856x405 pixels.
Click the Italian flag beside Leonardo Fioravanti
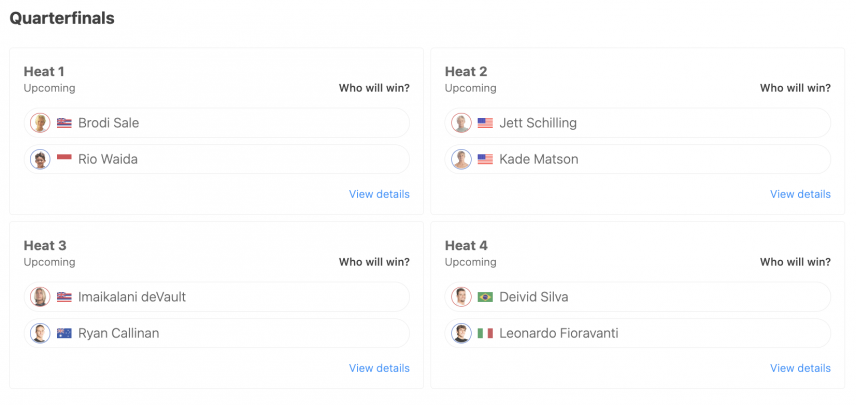(x=485, y=333)
